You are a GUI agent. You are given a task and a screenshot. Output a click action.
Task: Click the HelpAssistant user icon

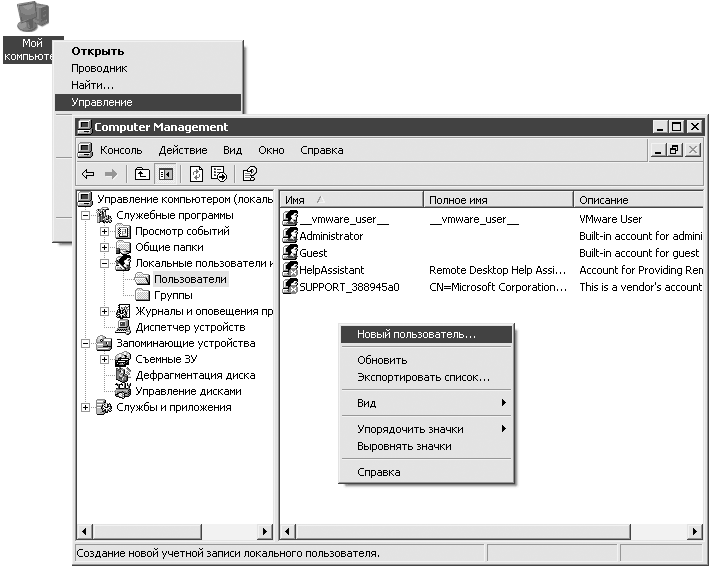[290, 270]
